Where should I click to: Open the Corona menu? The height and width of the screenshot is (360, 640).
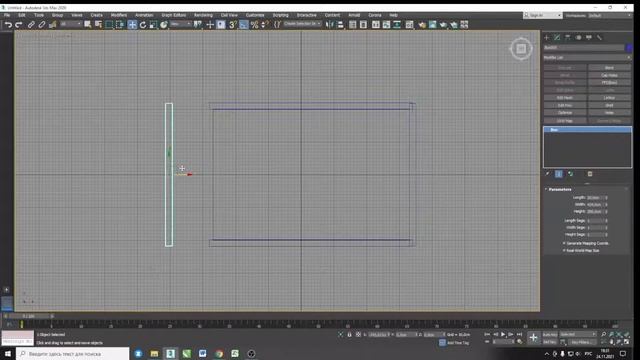375,15
